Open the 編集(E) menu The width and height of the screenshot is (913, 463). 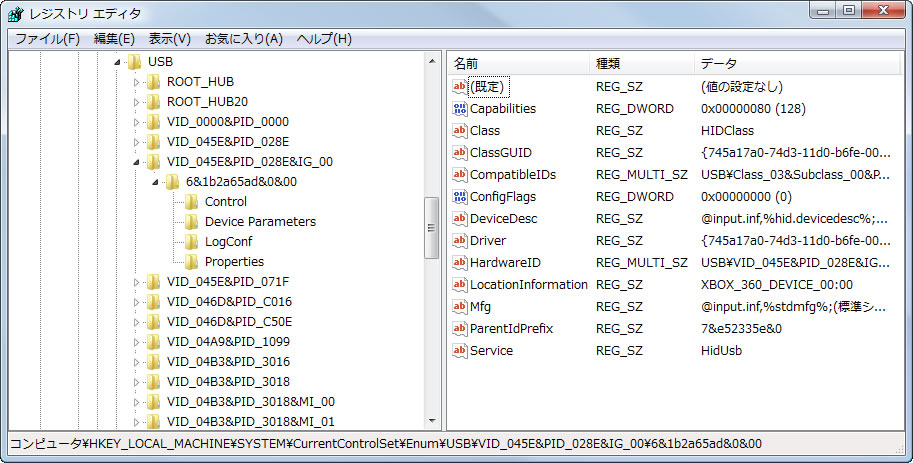click(114, 39)
